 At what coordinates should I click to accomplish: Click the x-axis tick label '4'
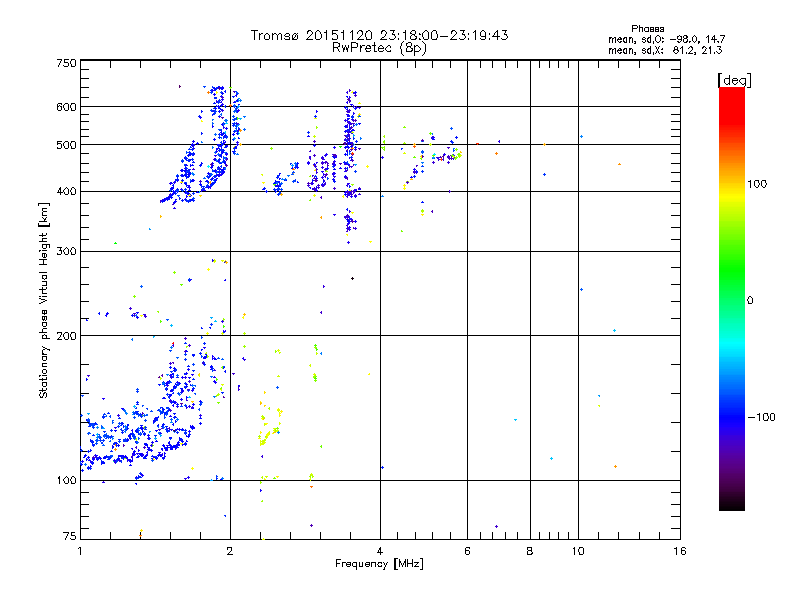[x=380, y=551]
